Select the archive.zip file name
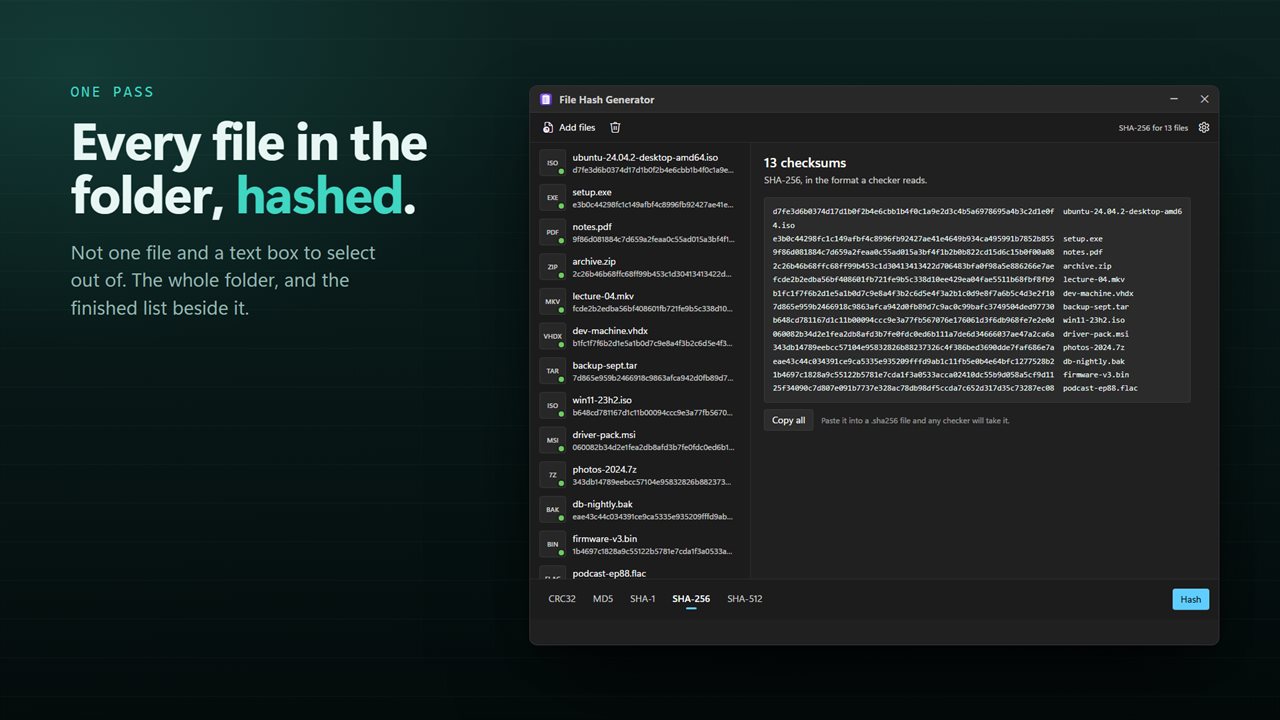Viewport: 1280px width, 720px height. [594, 262]
